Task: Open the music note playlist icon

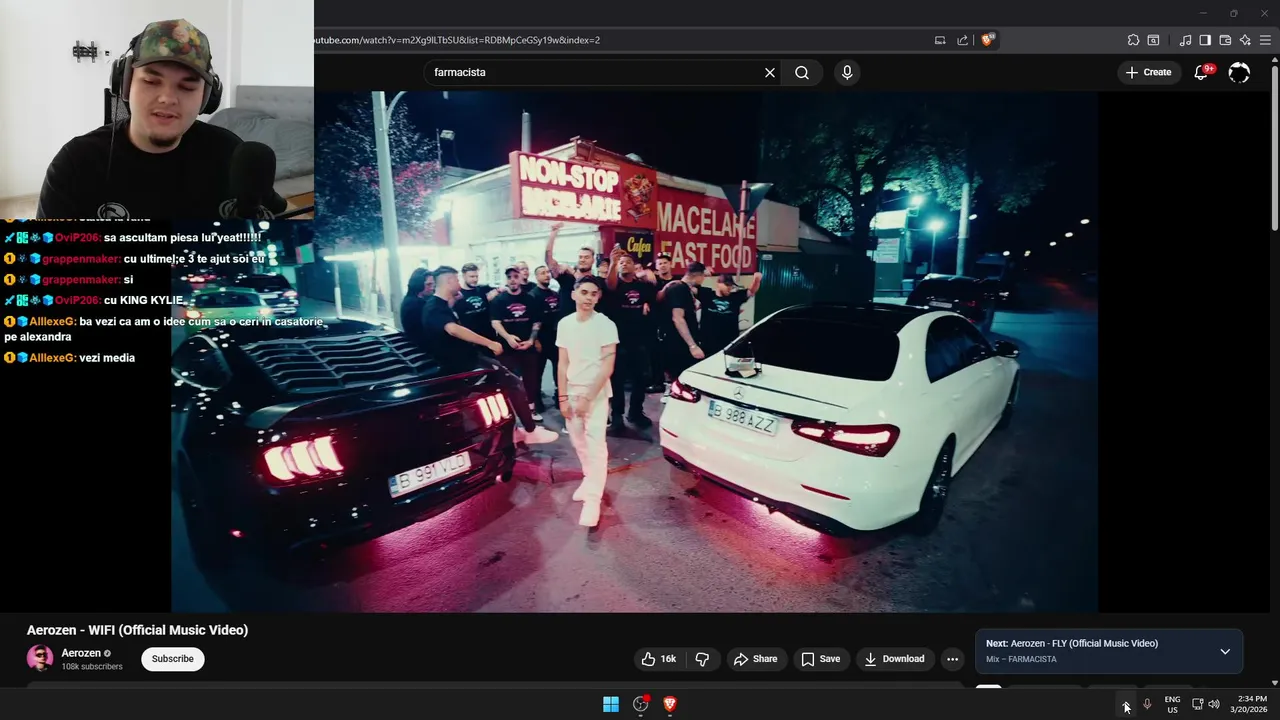Action: (x=1185, y=40)
